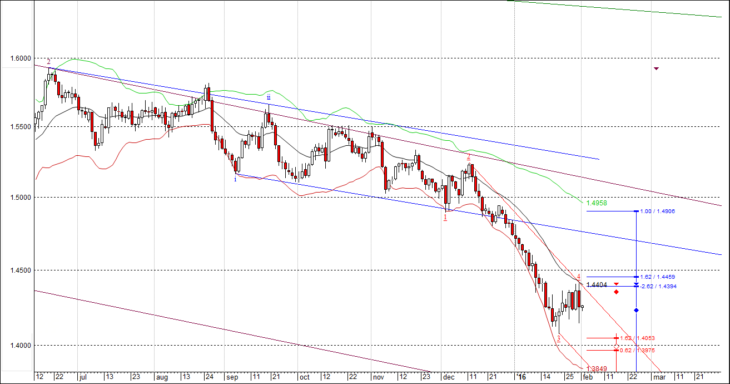730x384 pixels.
Task: Select the red 1.3849 lower band value
Action: pyautogui.click(x=597, y=369)
